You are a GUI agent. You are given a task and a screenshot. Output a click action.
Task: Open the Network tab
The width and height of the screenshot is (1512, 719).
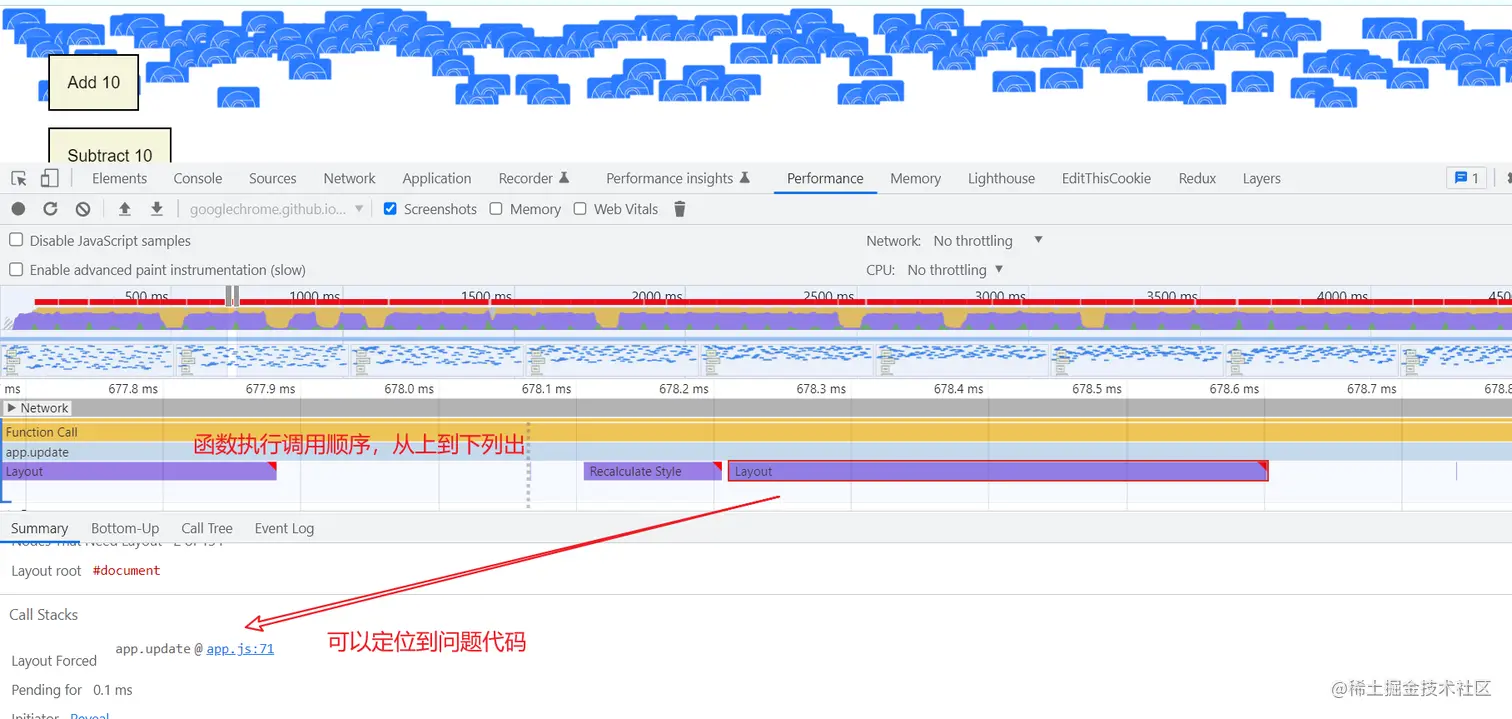(x=350, y=178)
